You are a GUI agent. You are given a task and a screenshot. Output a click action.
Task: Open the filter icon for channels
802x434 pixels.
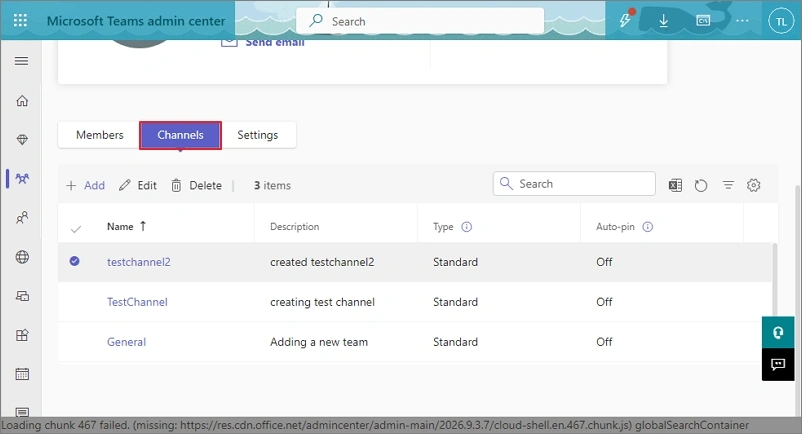tap(728, 185)
